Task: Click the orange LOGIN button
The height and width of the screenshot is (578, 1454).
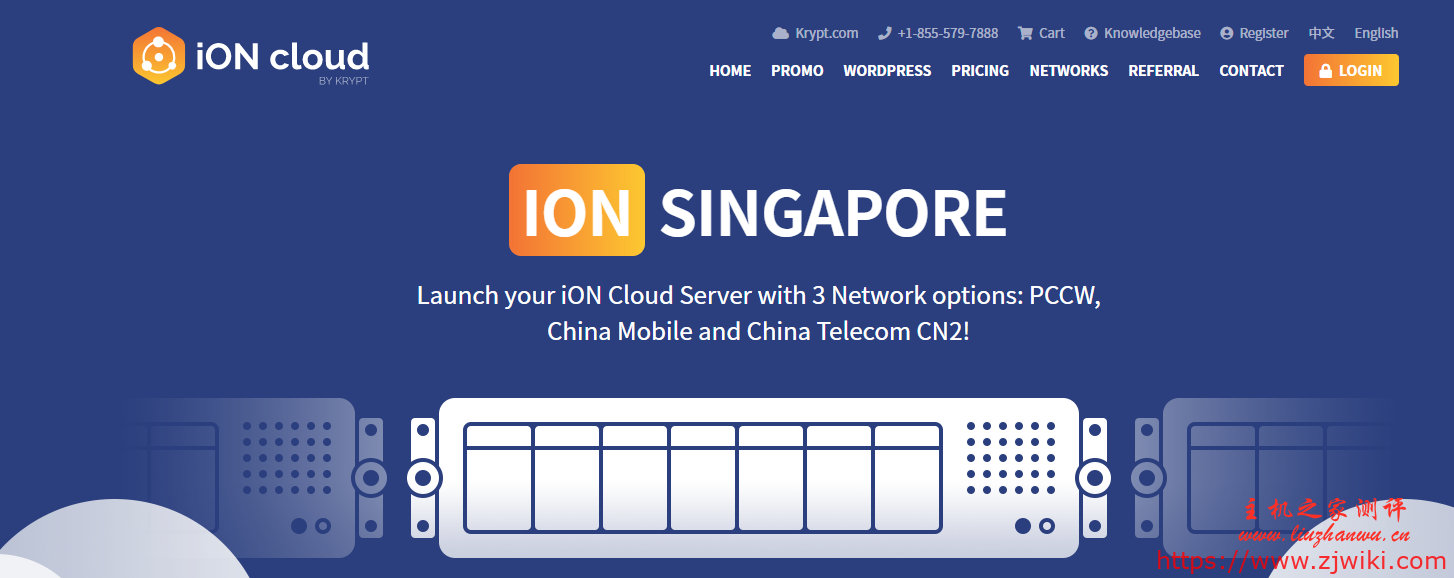Action: coord(1351,70)
